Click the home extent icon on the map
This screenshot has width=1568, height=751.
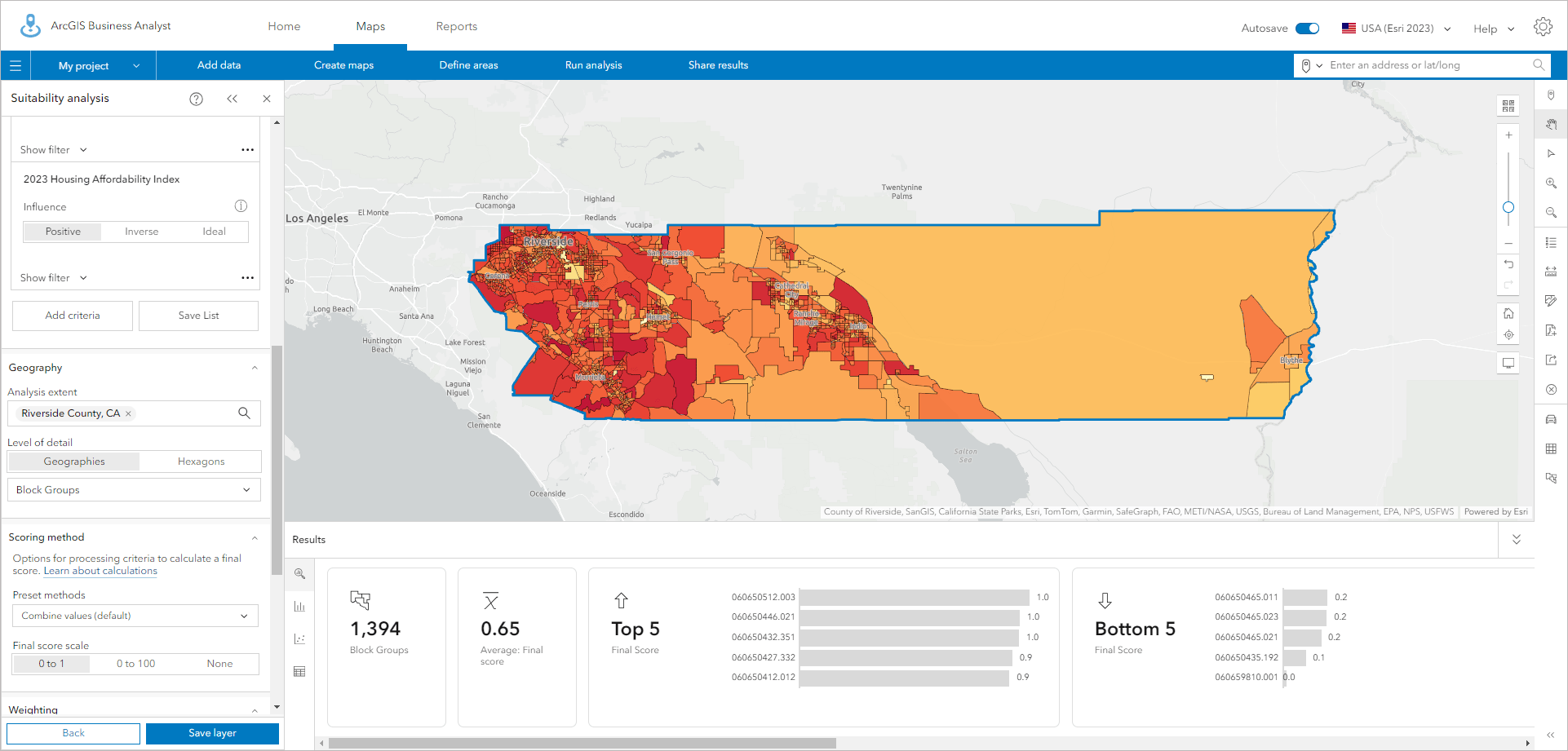1508,312
